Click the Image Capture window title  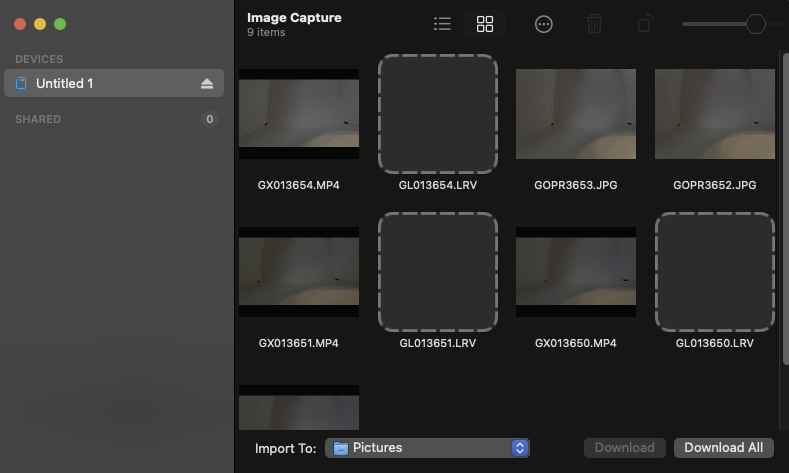click(x=294, y=18)
